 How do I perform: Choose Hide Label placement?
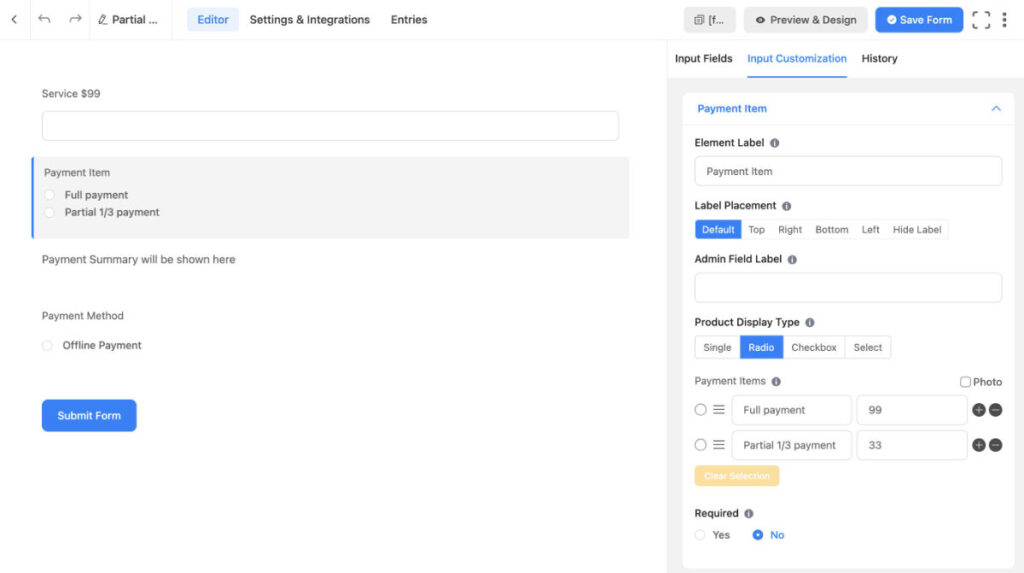[x=917, y=229]
